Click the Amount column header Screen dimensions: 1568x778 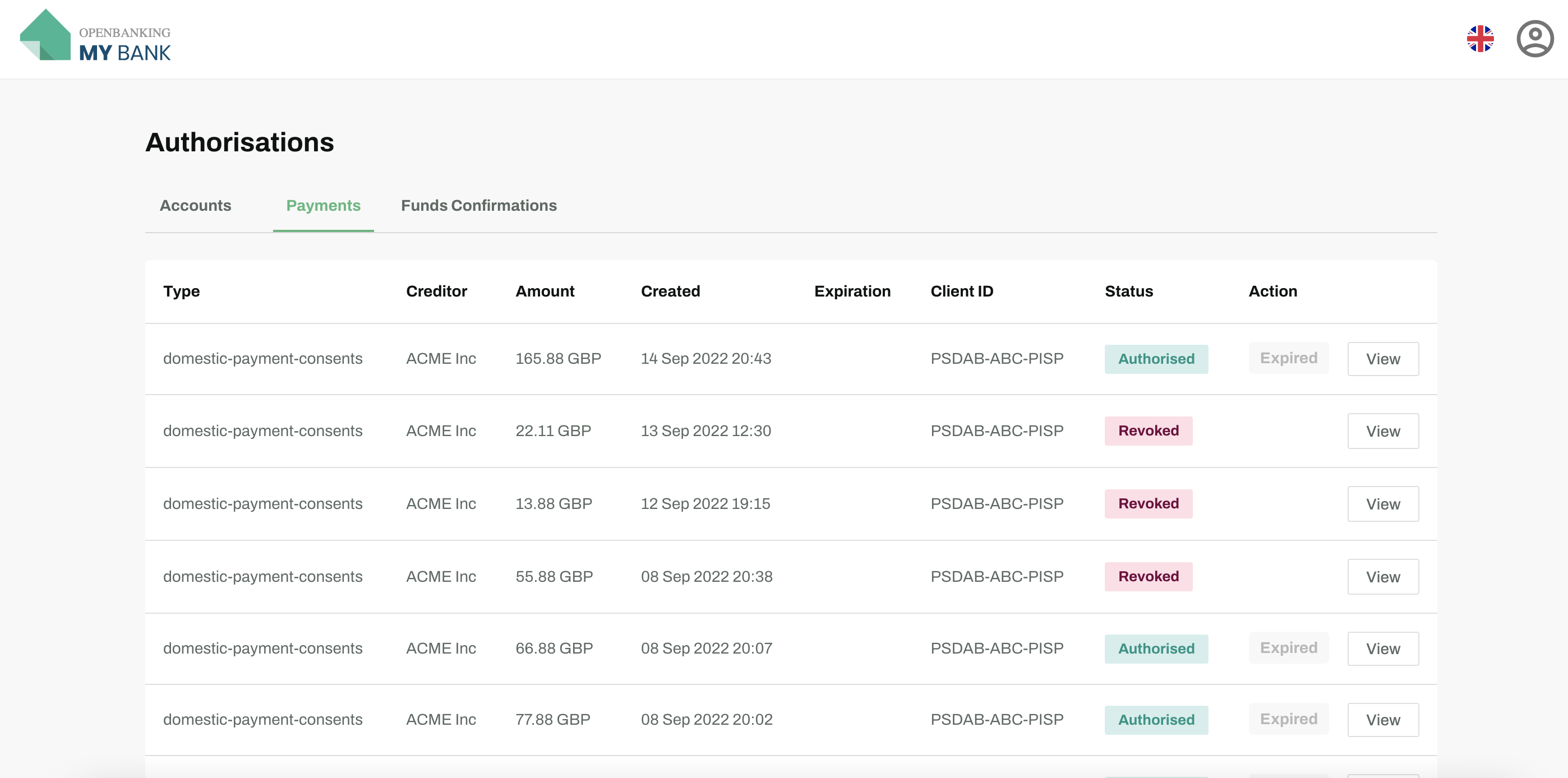[545, 291]
